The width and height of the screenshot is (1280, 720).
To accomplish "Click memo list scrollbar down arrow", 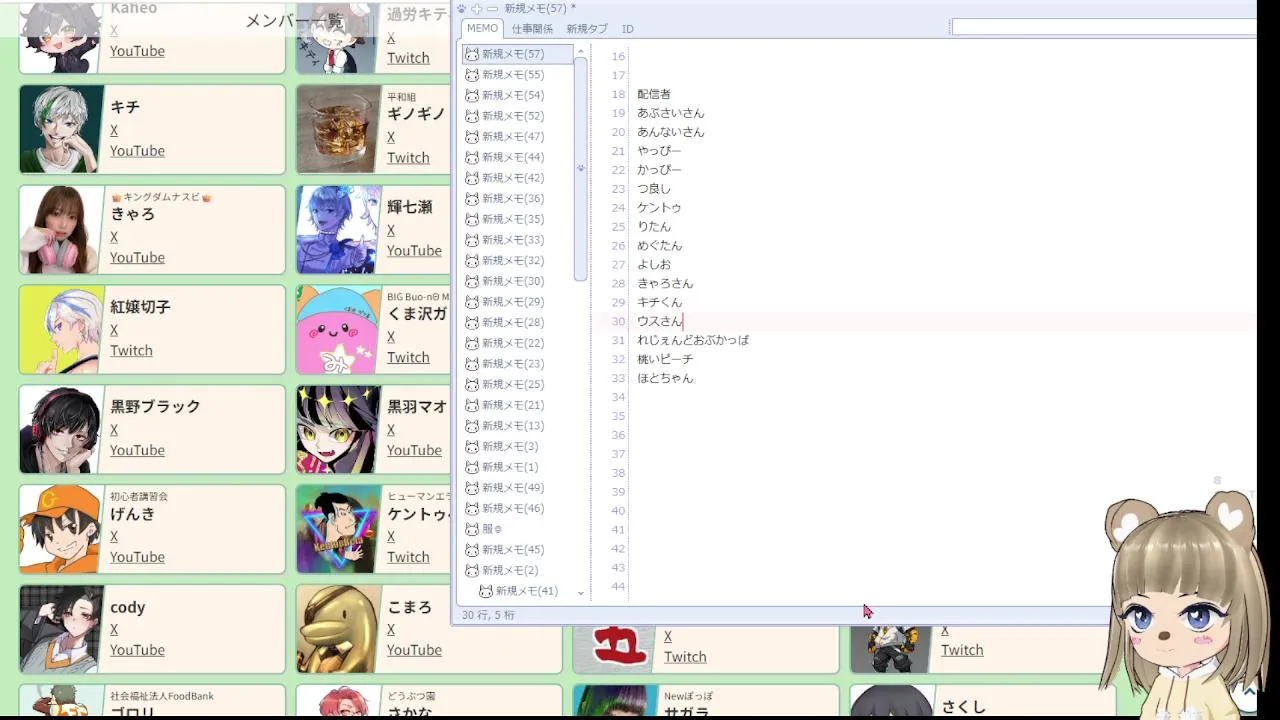I will tap(580, 593).
